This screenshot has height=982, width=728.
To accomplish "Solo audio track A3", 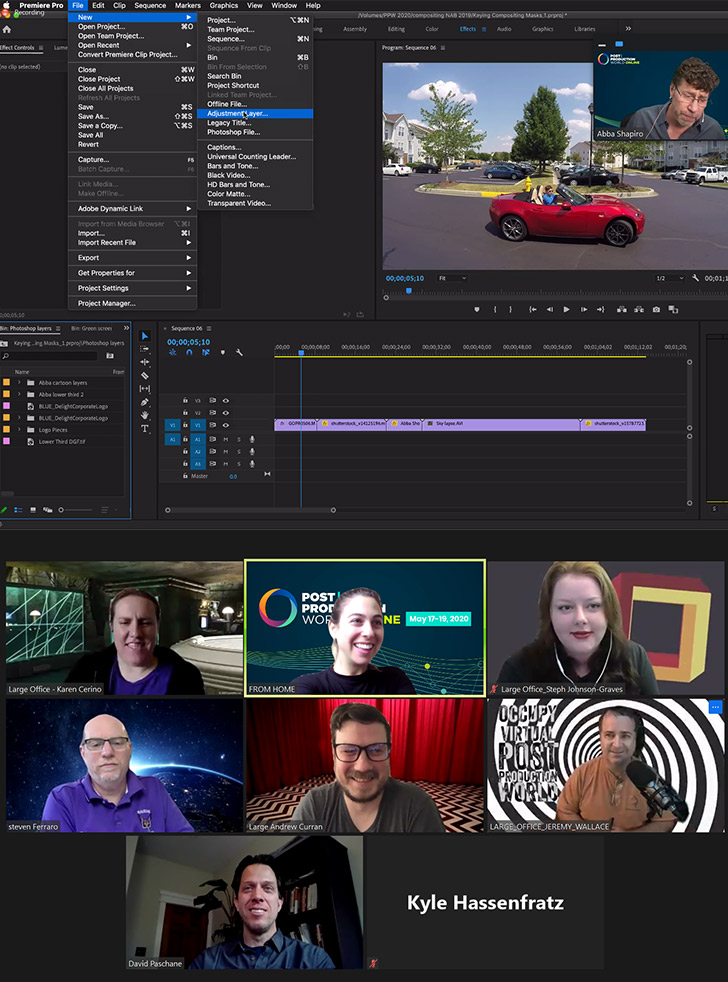I will (x=239, y=464).
